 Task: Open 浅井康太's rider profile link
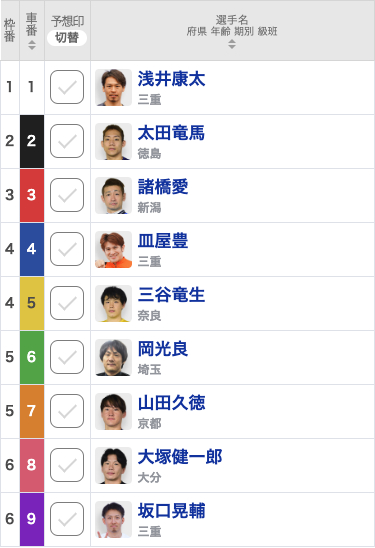[171, 79]
